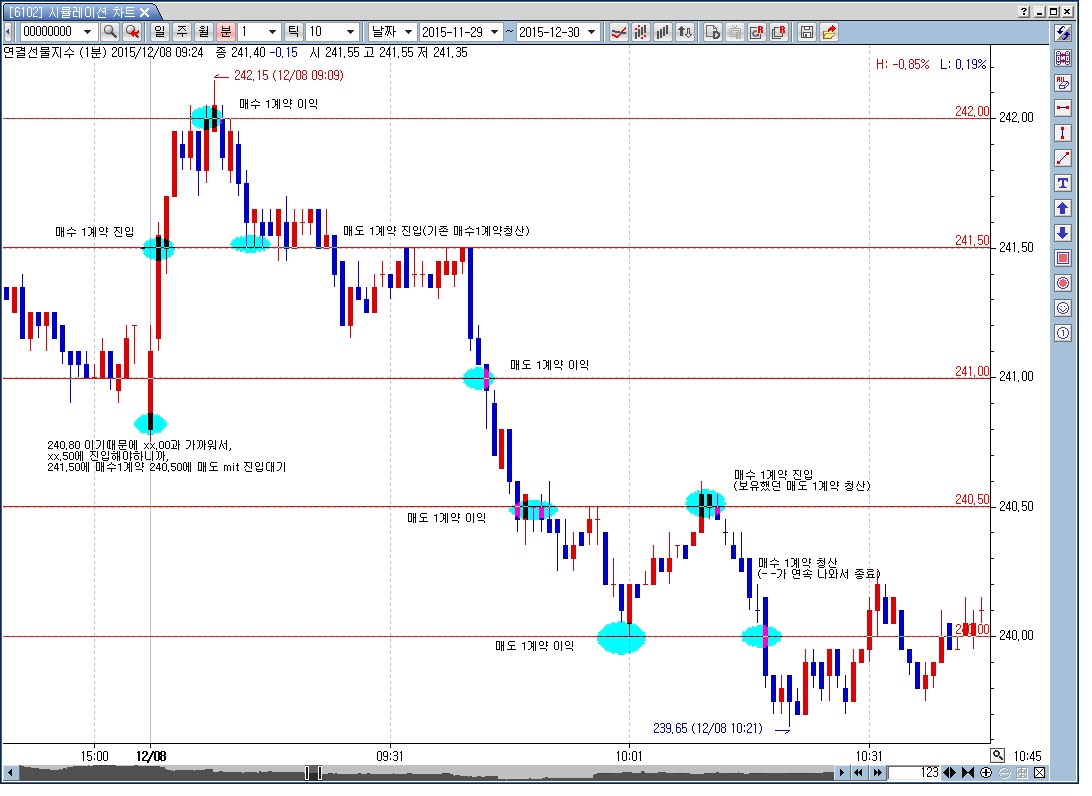Click the chart bottom scrollbar handle
Image resolution: width=1092 pixels, height=796 pixels.
tap(313, 772)
